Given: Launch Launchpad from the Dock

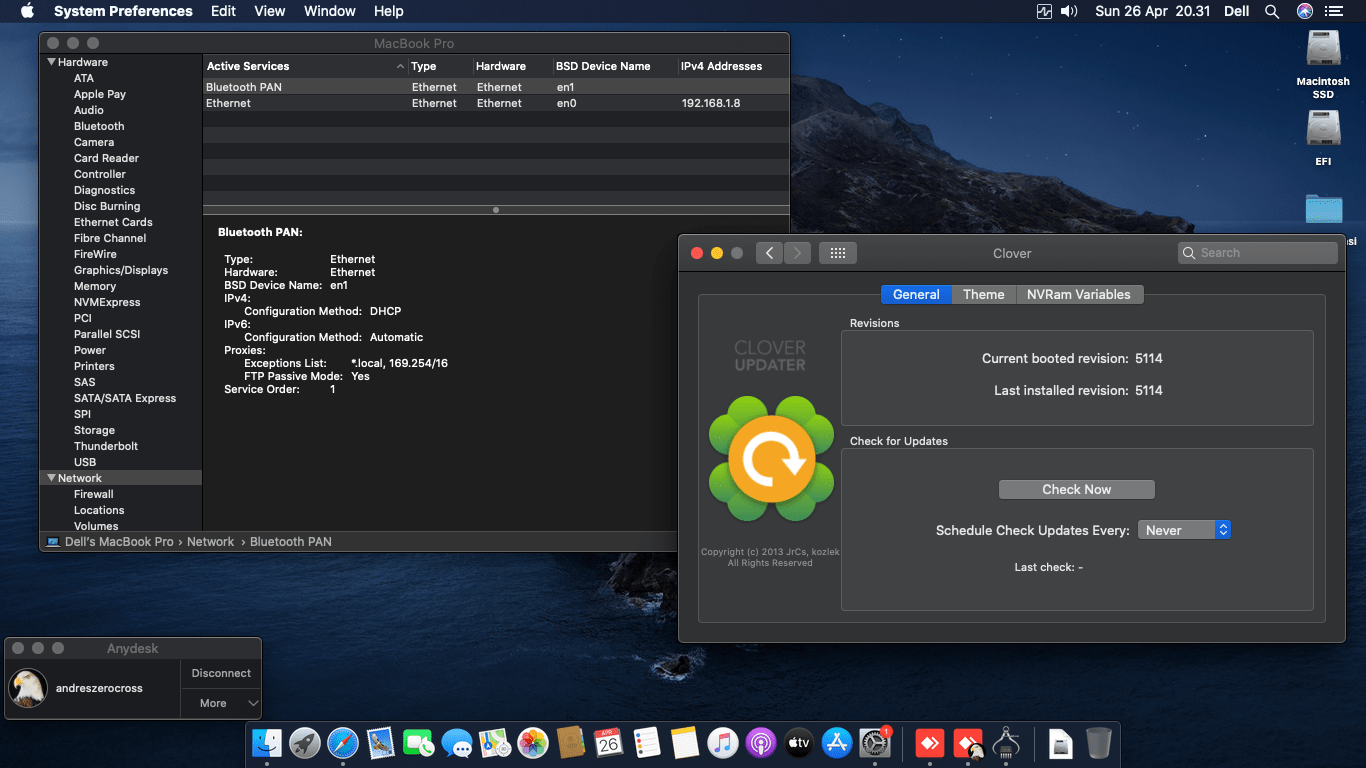Looking at the screenshot, I should pos(305,743).
